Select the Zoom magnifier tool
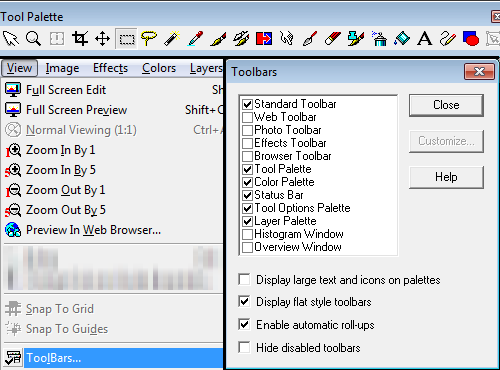This screenshot has width=500, height=370. 33,39
